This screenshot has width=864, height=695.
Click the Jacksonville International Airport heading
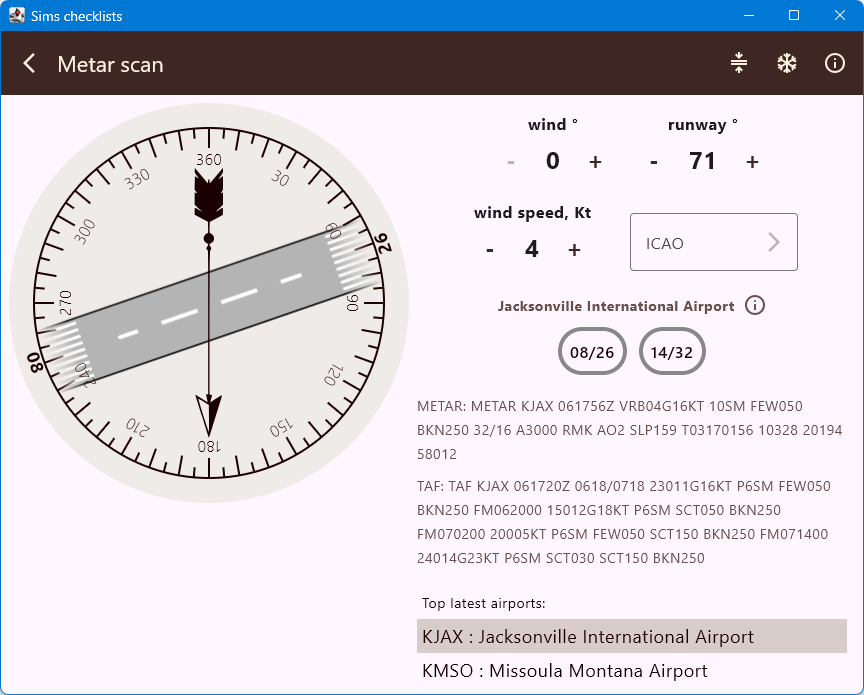616,306
